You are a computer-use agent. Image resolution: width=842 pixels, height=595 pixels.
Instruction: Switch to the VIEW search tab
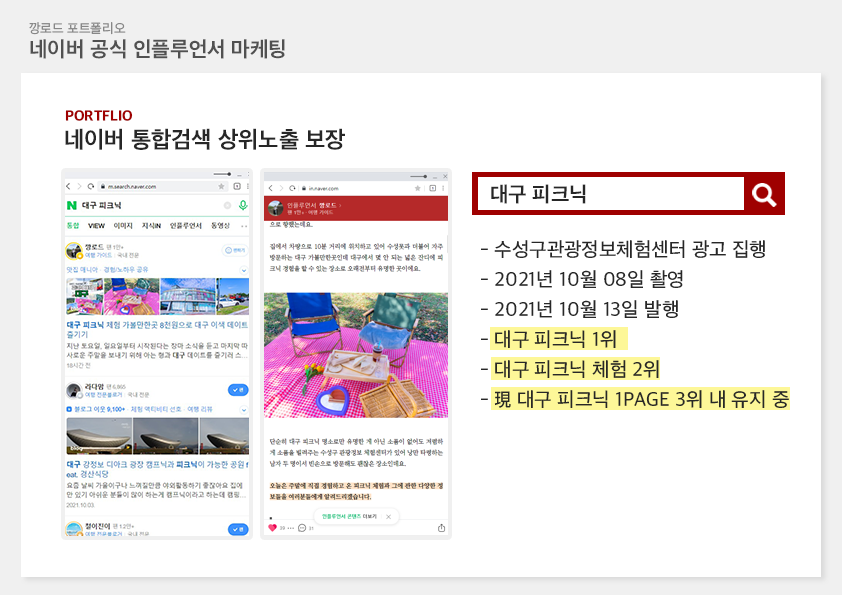tap(96, 226)
